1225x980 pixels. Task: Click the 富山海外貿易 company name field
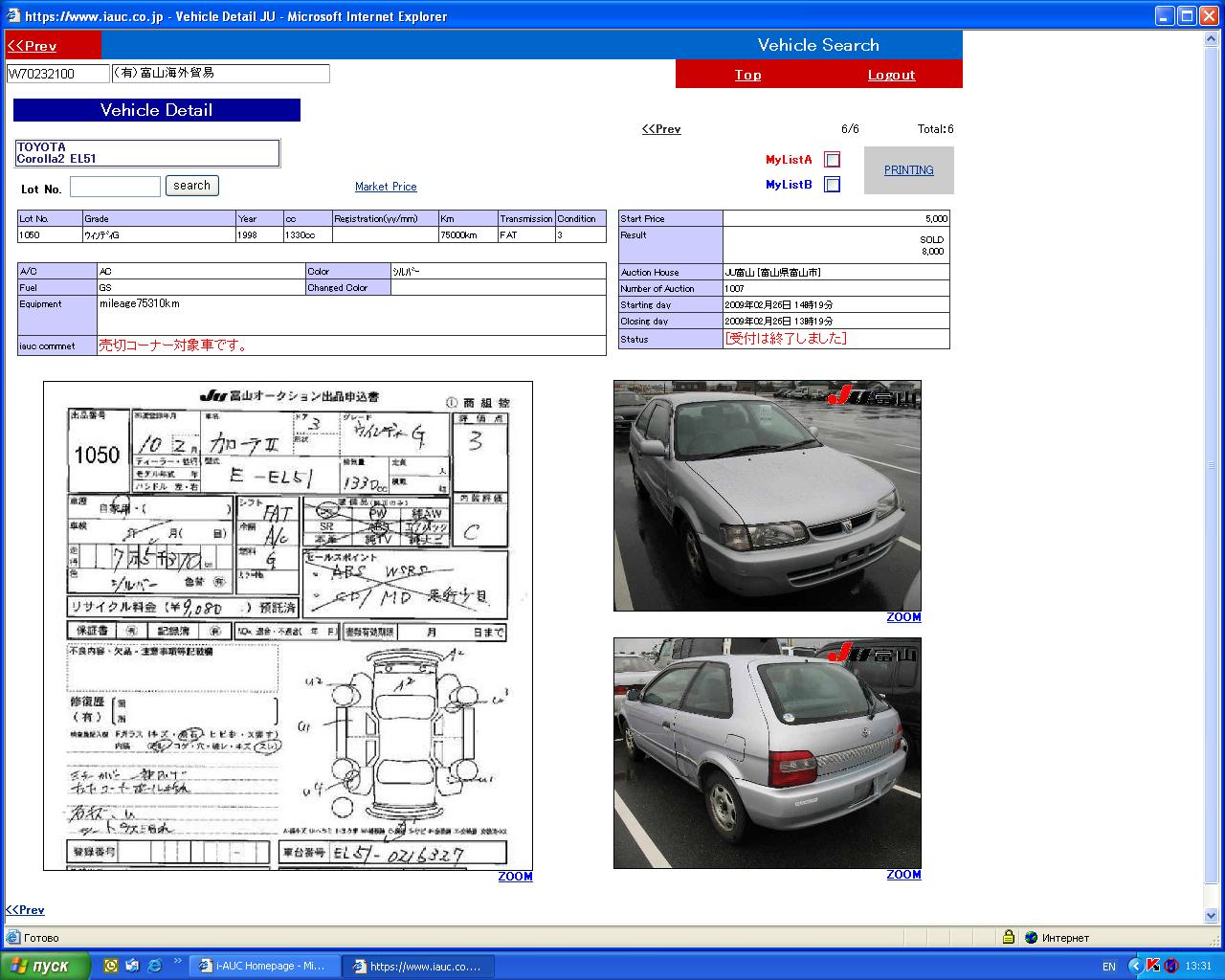click(221, 74)
